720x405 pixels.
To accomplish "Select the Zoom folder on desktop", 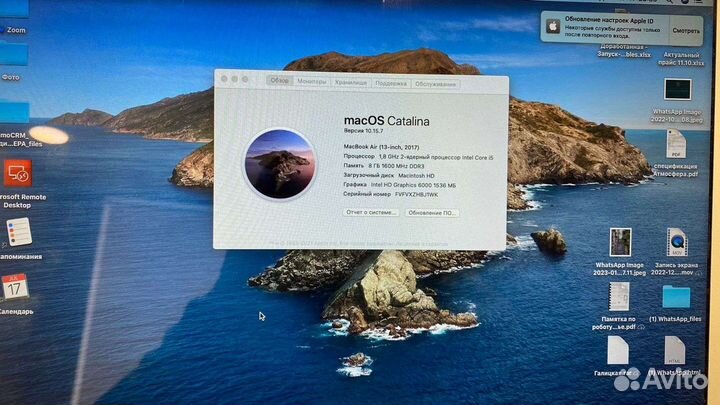I will 14,9.
